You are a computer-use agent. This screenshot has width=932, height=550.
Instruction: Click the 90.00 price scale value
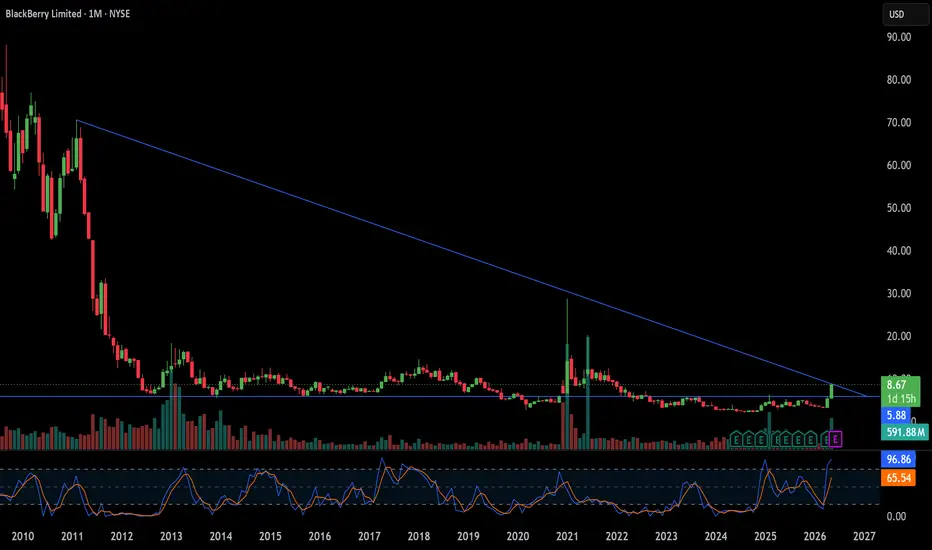click(899, 37)
